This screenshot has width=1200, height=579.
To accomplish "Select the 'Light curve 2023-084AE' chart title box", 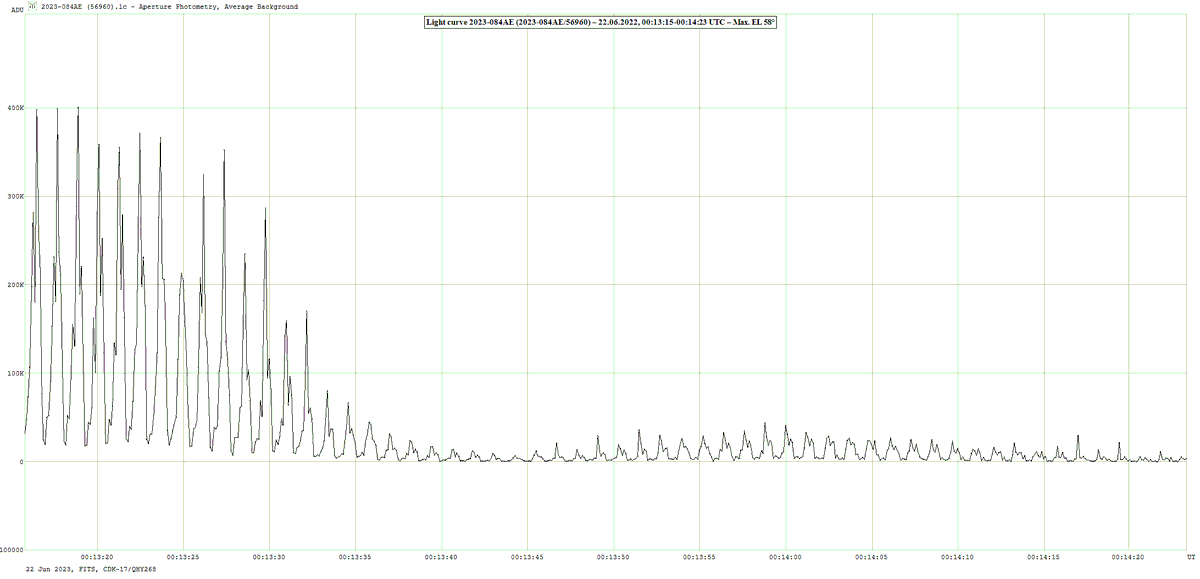I will tap(600, 21).
